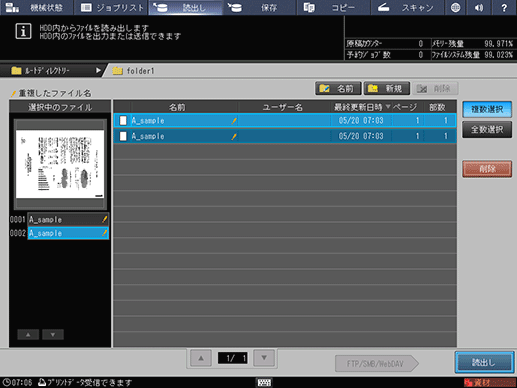Open the 機械状態 machine status tab
Viewport: 517px width, 388px height.
click(37, 7)
